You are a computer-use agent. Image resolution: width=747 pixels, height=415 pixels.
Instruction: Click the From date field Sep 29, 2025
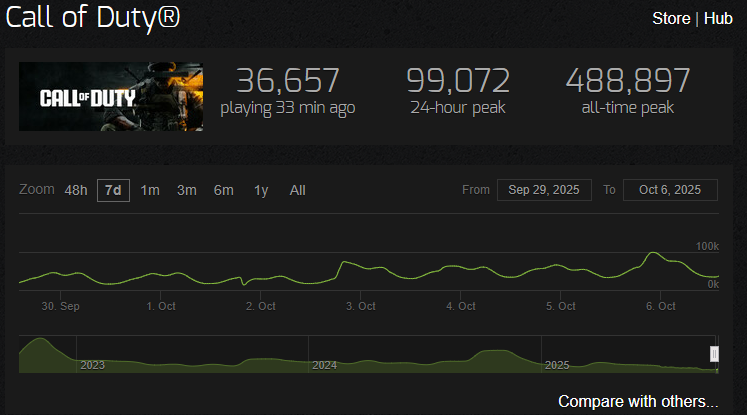point(544,190)
